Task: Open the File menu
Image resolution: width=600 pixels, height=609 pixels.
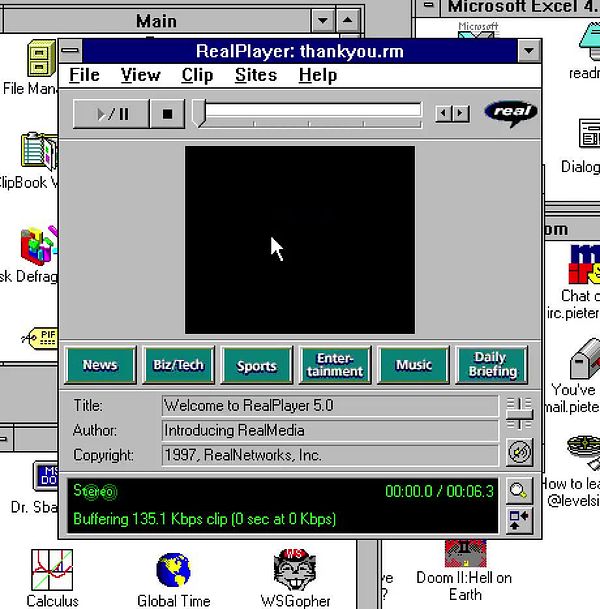Action: (x=84, y=75)
